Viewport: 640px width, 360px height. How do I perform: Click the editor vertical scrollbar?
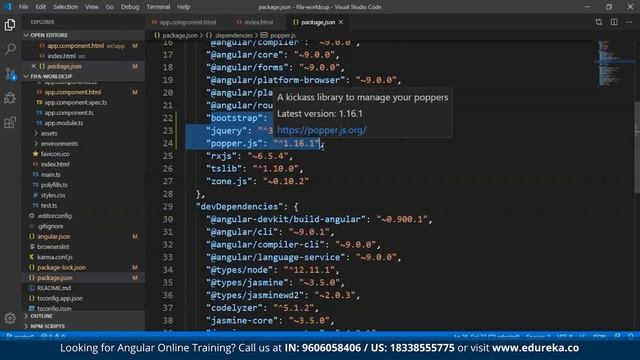(637, 147)
